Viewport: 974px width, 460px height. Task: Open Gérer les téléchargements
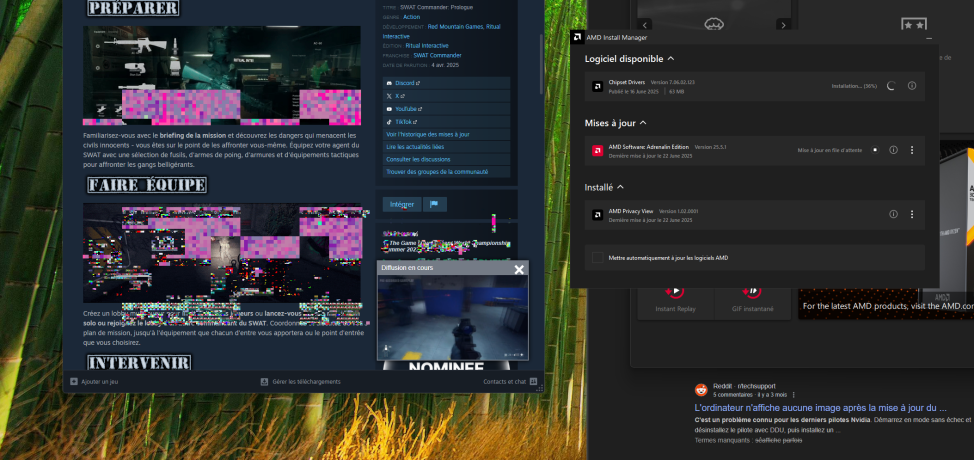(x=306, y=382)
